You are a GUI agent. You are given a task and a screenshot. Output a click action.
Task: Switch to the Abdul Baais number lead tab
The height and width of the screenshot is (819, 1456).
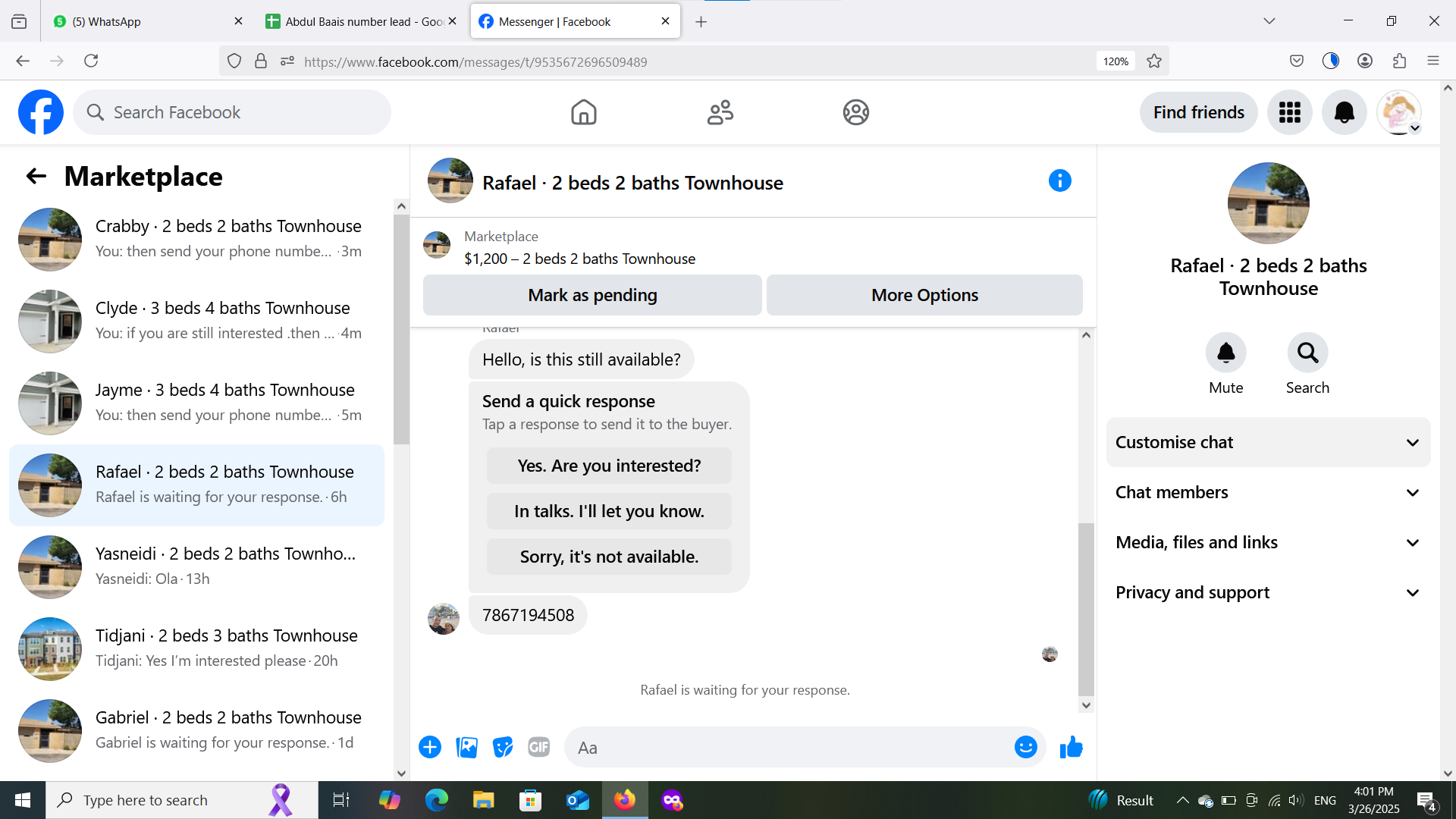point(361,21)
